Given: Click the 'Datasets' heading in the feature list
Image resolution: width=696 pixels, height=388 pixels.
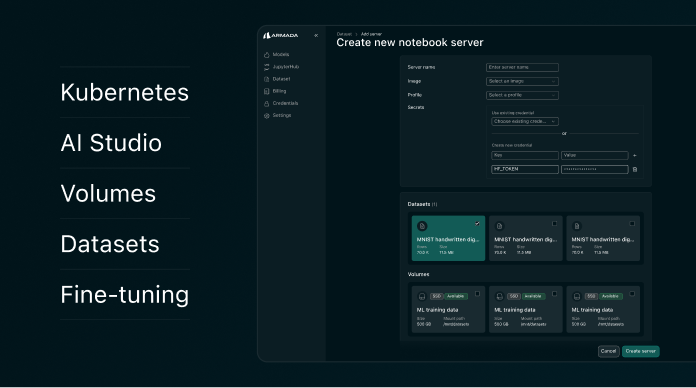Looking at the screenshot, I should click(x=110, y=244).
